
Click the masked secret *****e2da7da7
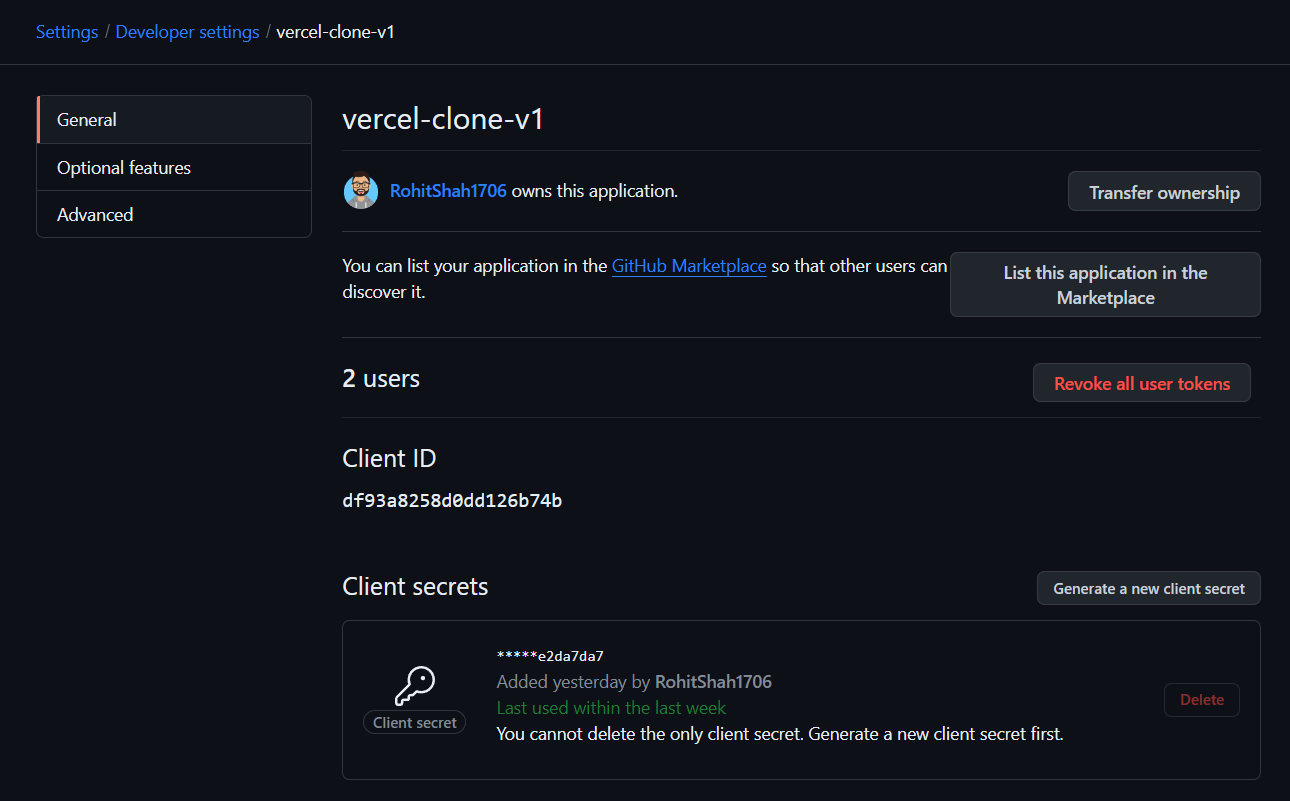pyautogui.click(x=550, y=656)
